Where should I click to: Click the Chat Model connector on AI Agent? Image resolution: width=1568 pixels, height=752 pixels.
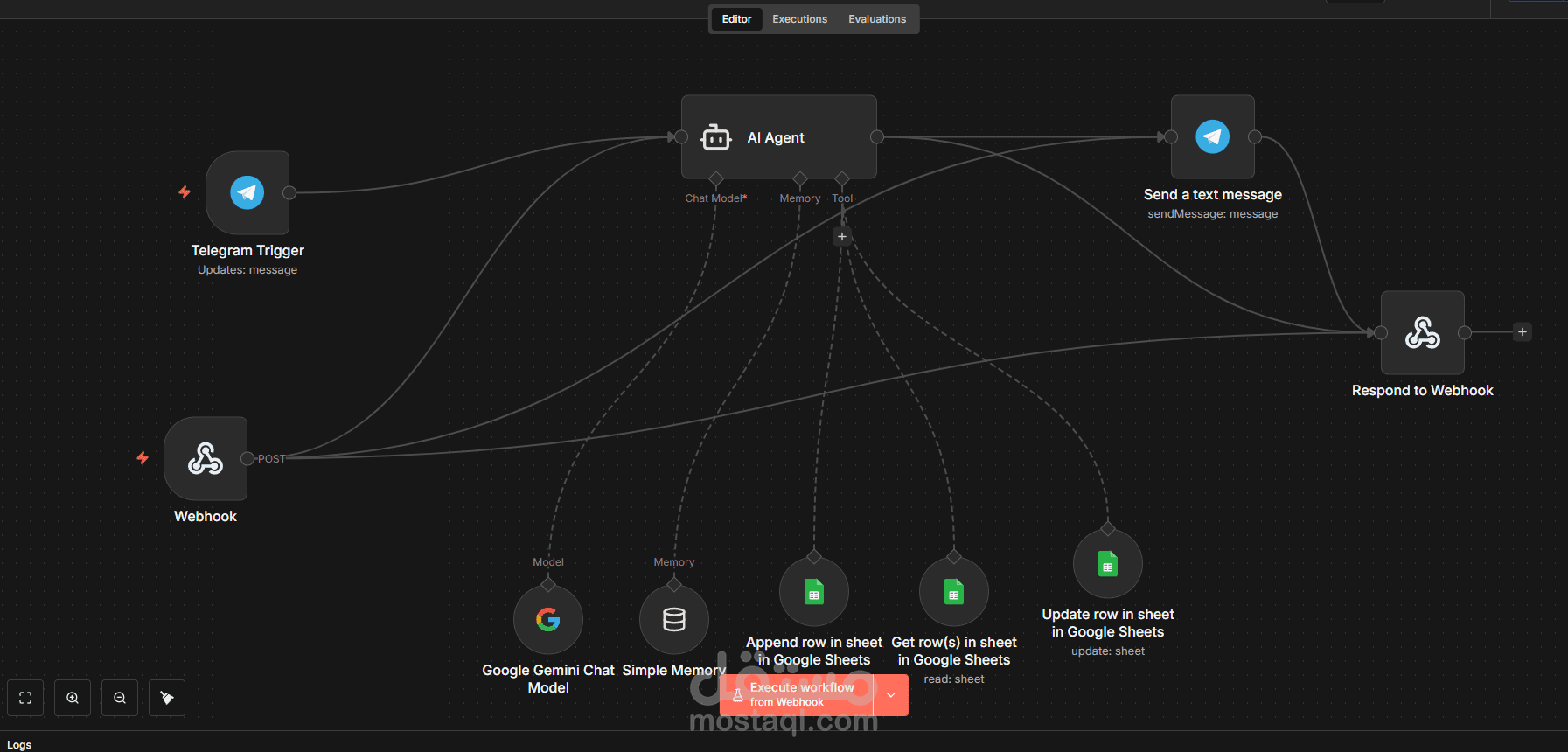pos(716,178)
